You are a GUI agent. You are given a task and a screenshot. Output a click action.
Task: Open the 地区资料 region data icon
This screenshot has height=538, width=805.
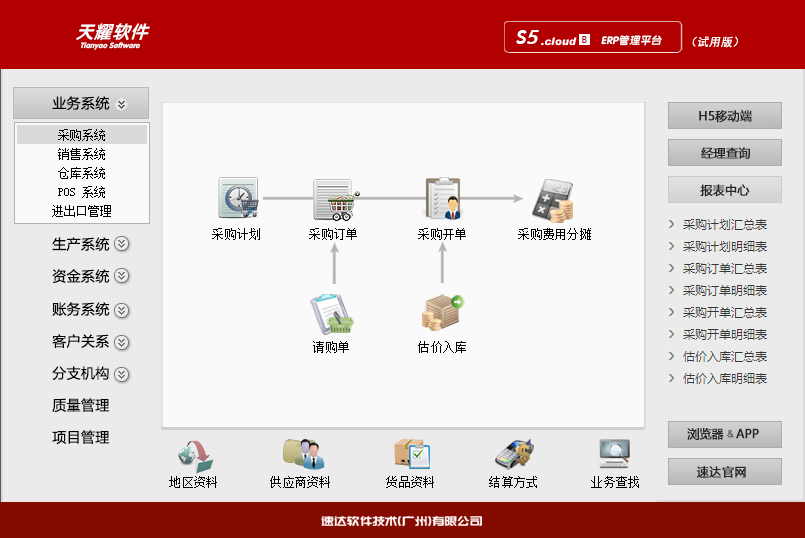point(194,456)
